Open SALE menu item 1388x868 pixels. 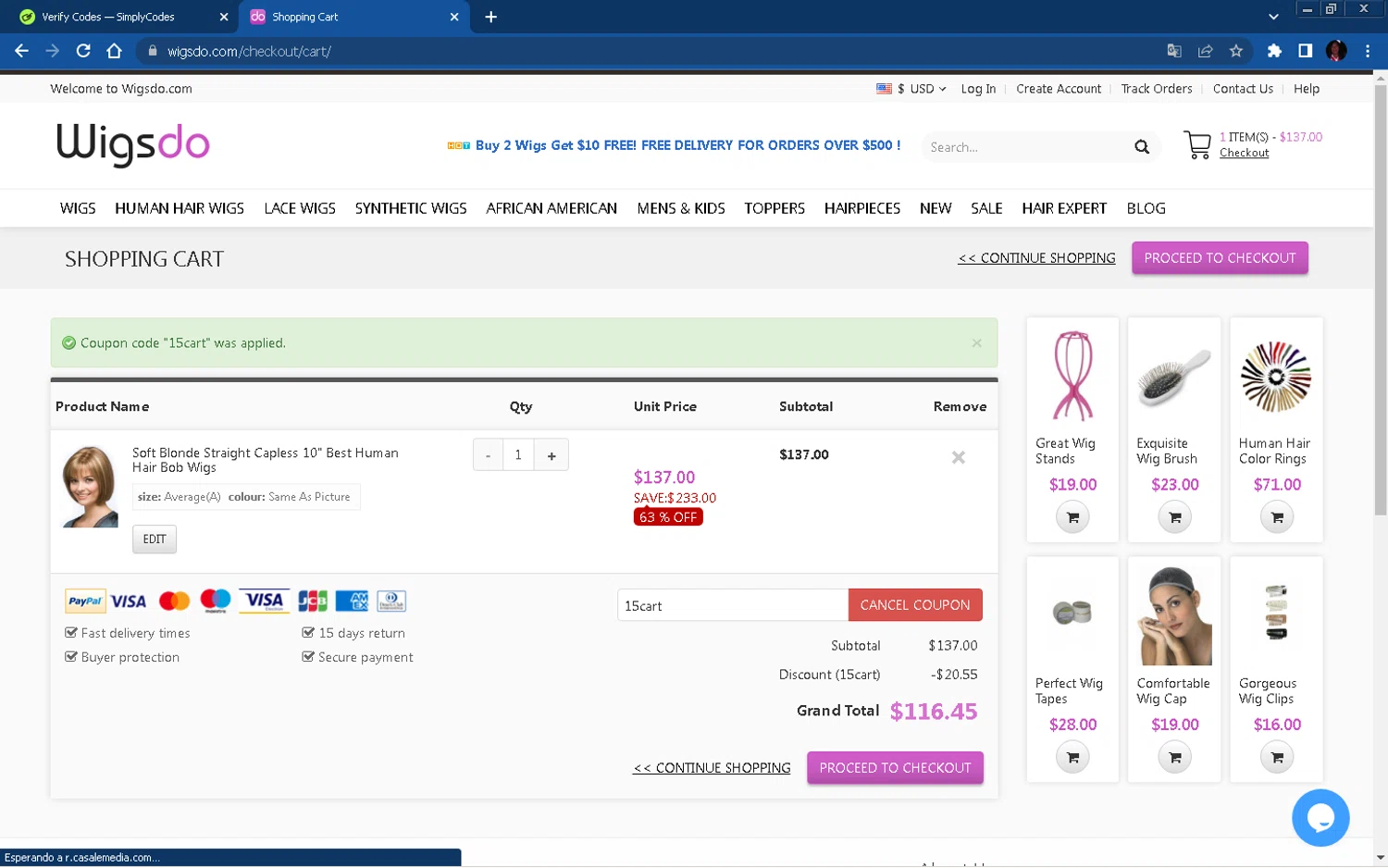tap(986, 209)
